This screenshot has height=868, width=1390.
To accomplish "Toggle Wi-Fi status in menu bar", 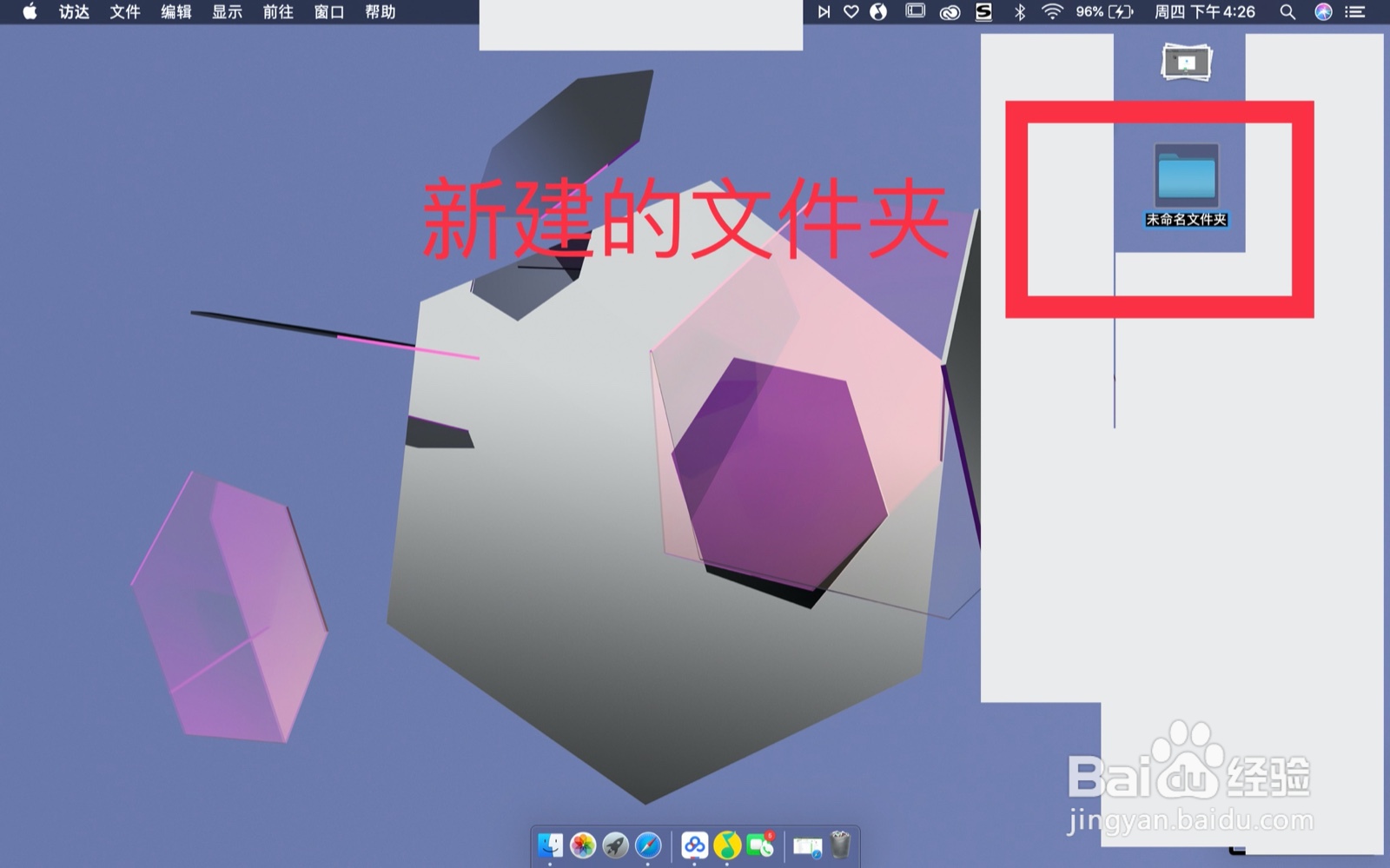I will pyautogui.click(x=1052, y=12).
